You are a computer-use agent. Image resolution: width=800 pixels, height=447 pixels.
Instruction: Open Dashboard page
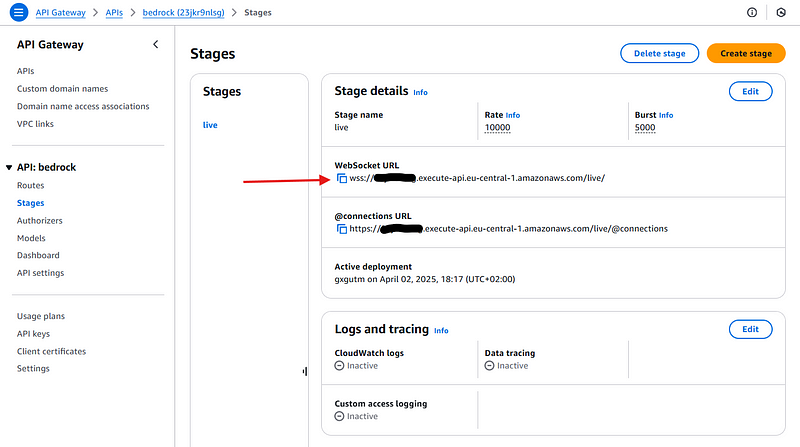(x=38, y=255)
